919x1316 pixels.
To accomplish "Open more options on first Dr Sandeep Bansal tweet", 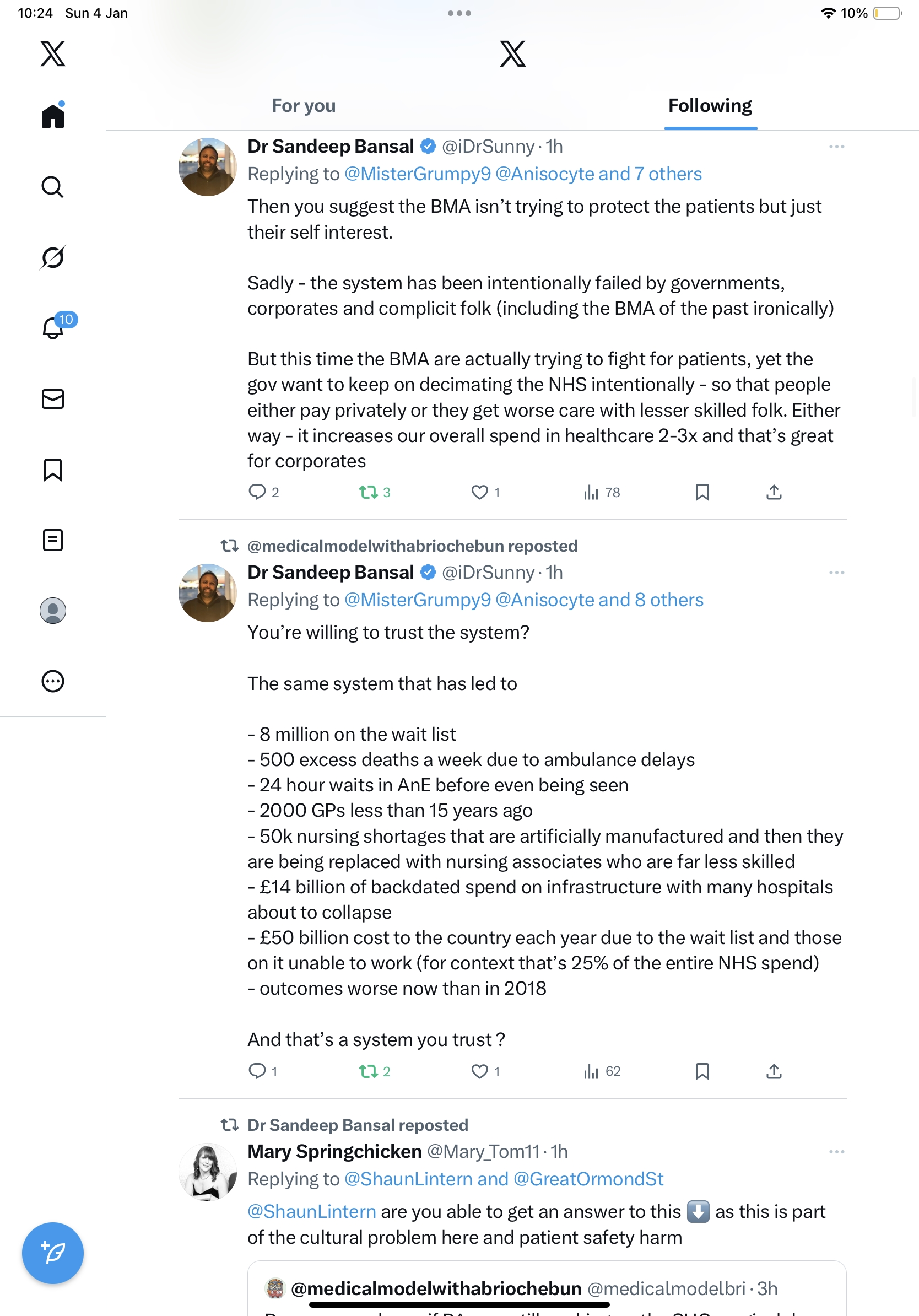I will (x=836, y=147).
